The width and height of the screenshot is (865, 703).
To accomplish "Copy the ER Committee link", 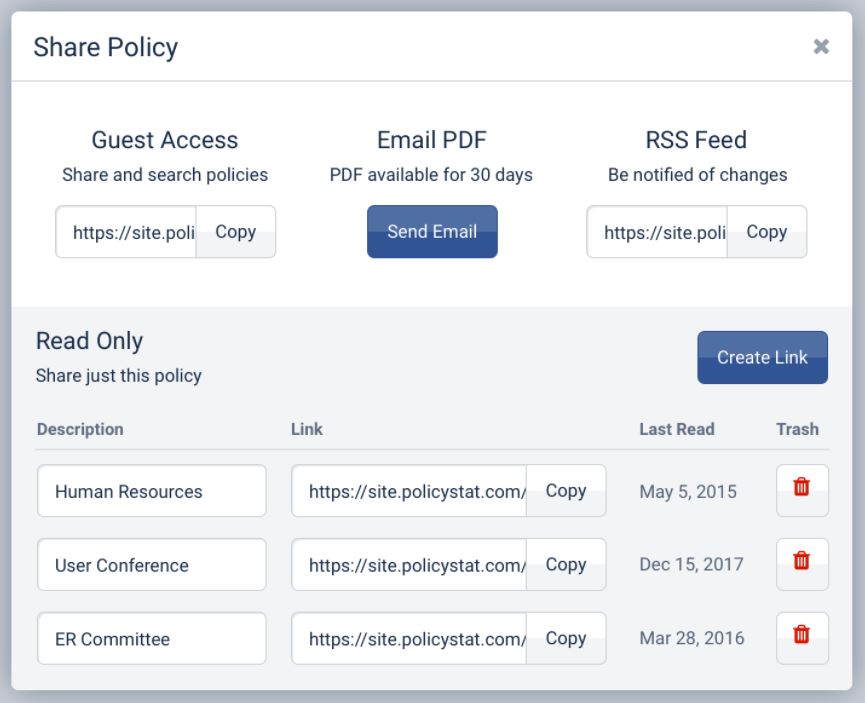I will pyautogui.click(x=565, y=638).
